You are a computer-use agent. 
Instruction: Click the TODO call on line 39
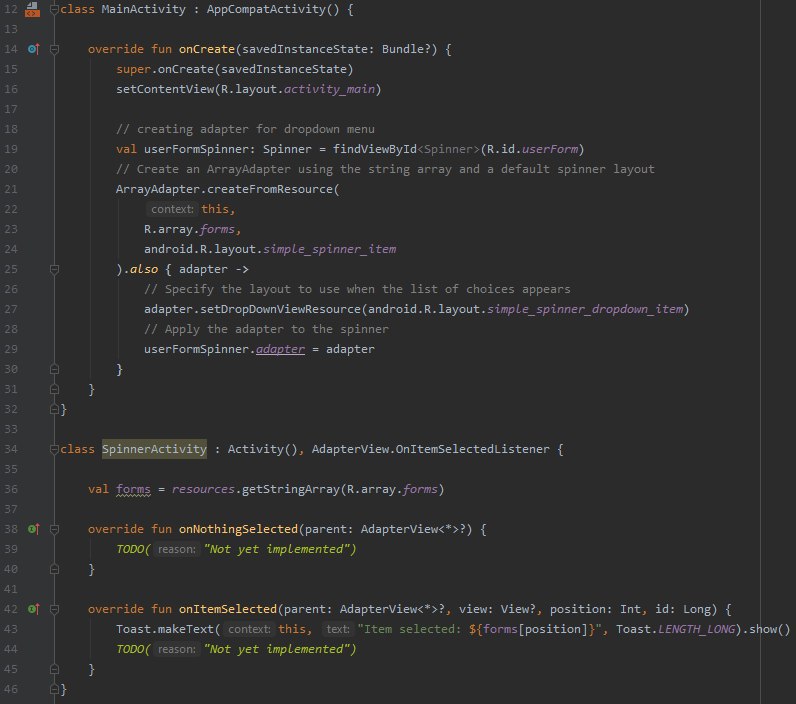[x=236, y=549]
